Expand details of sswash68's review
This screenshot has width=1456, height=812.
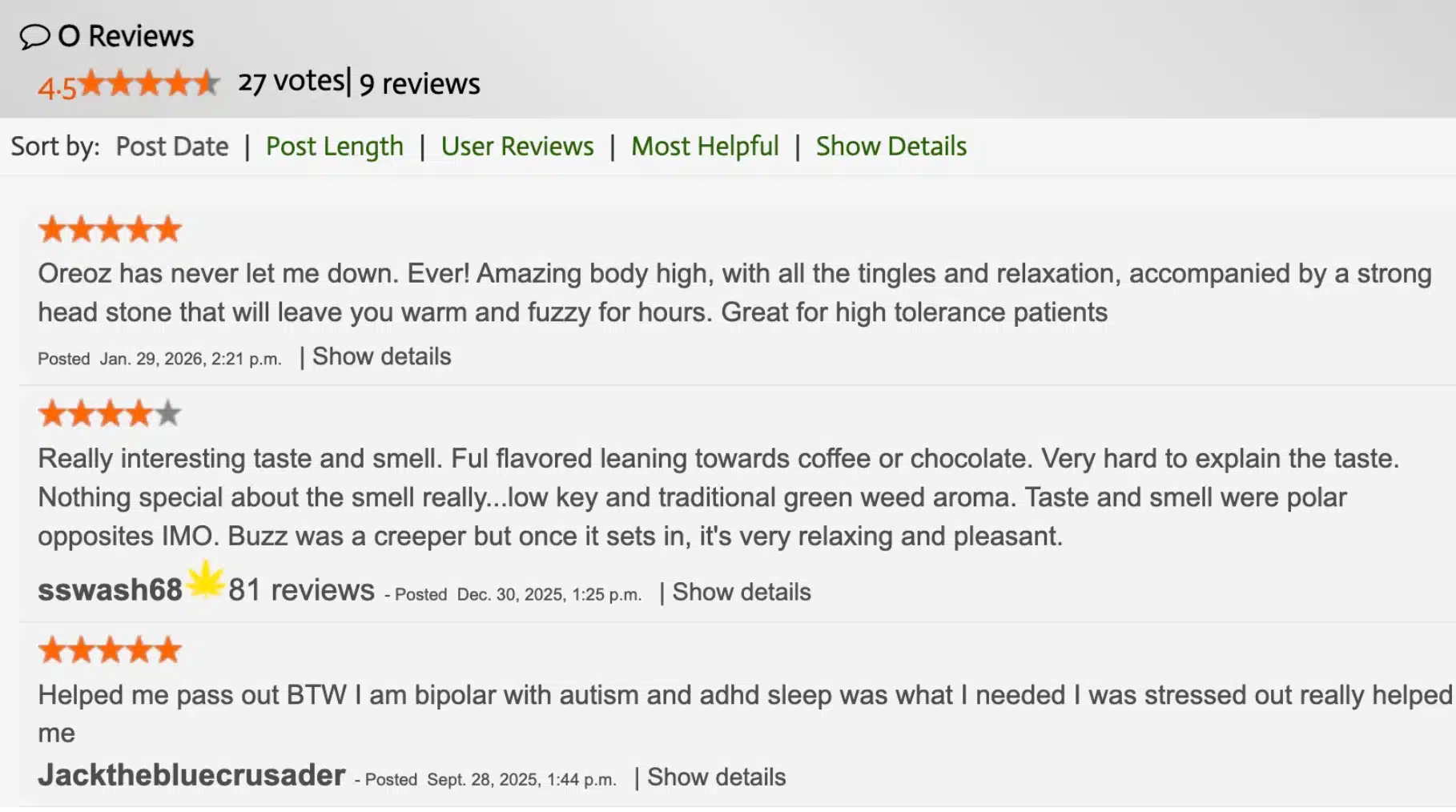(x=741, y=592)
